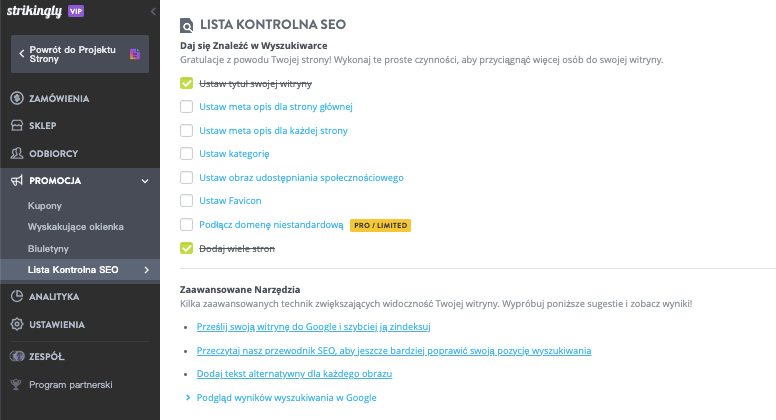Viewport: 776px width, 420px height.
Task: Collapse the sidebar with top arrow
Action: (153, 10)
